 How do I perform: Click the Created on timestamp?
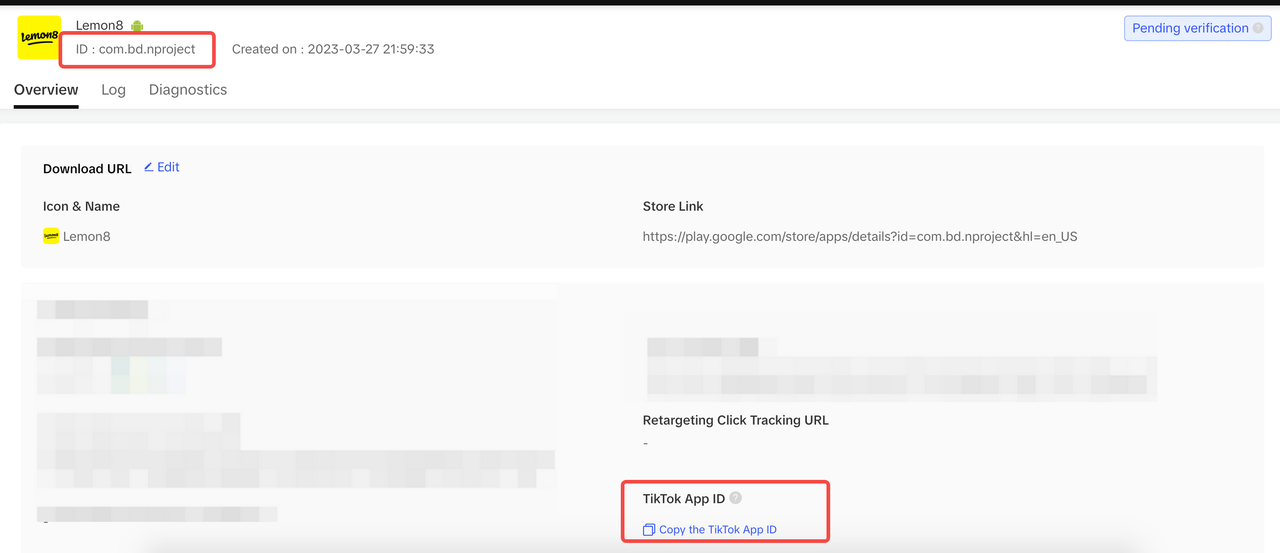(333, 49)
